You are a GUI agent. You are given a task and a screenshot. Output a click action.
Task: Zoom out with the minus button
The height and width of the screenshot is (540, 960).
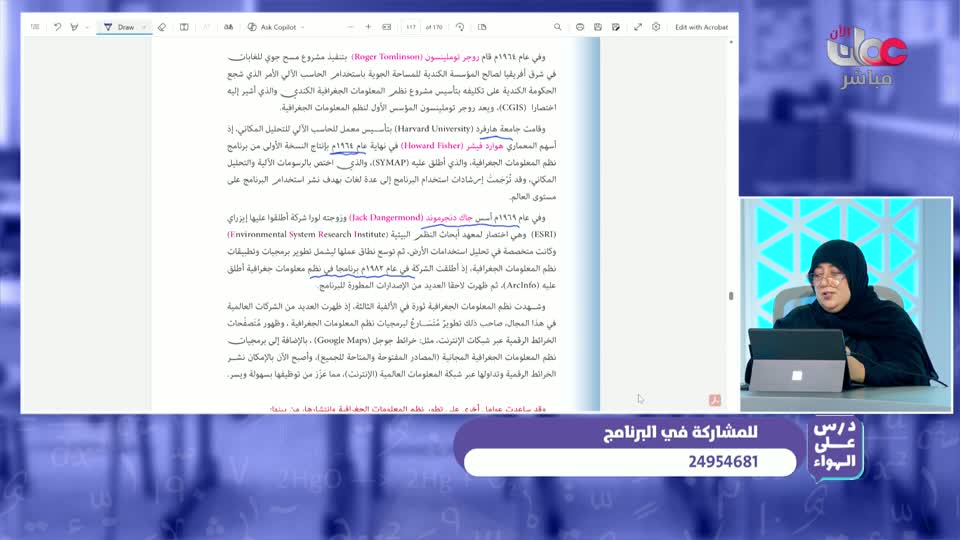click(350, 27)
